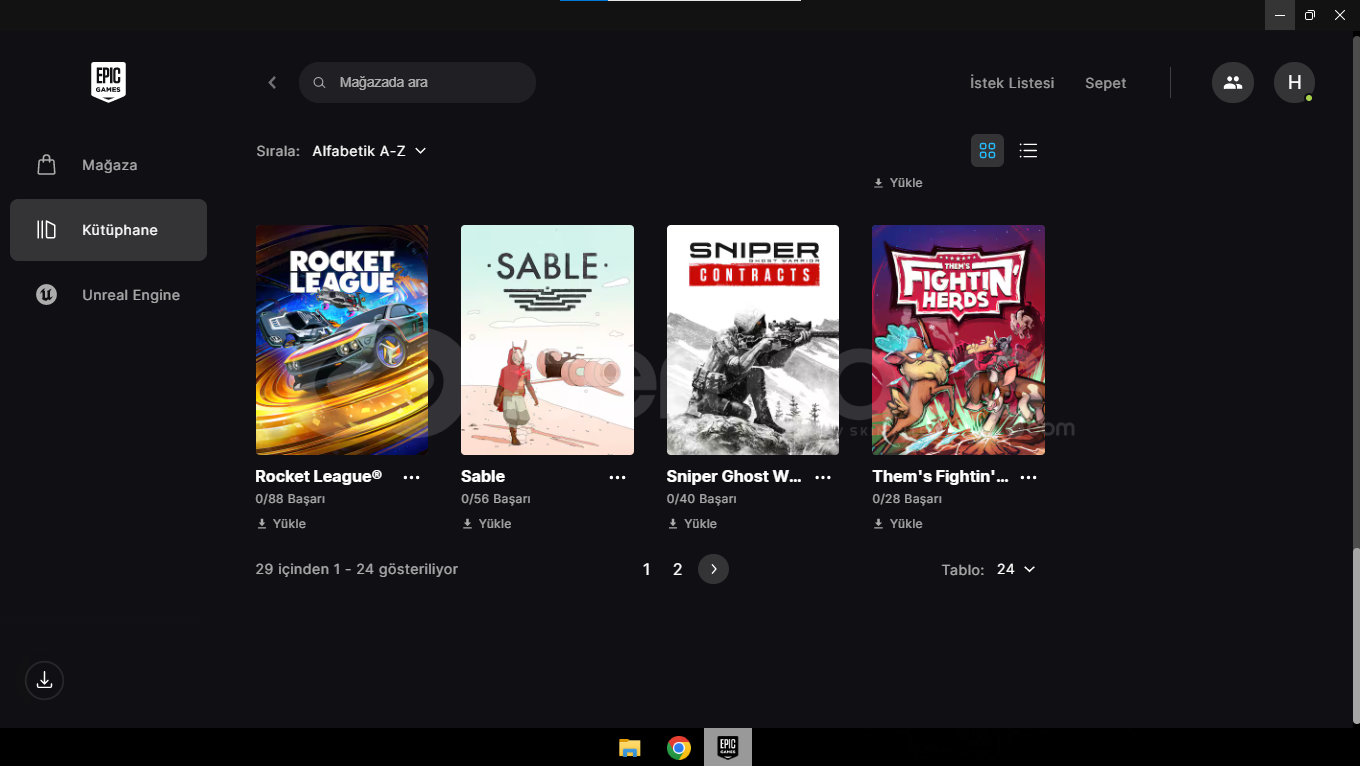This screenshot has height=766, width=1360.
Task: Open Sable cover art
Action: 547,340
